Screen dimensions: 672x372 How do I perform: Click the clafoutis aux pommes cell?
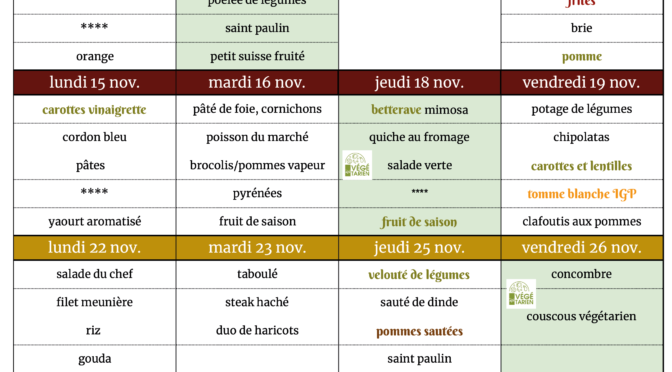click(582, 222)
